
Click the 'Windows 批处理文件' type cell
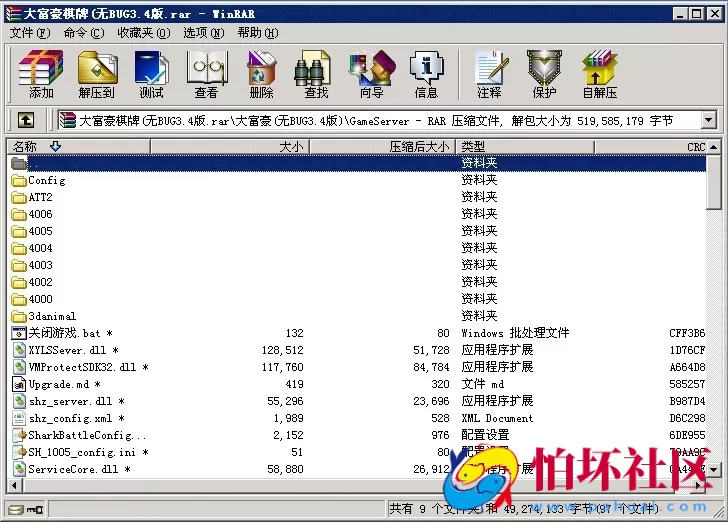515,333
